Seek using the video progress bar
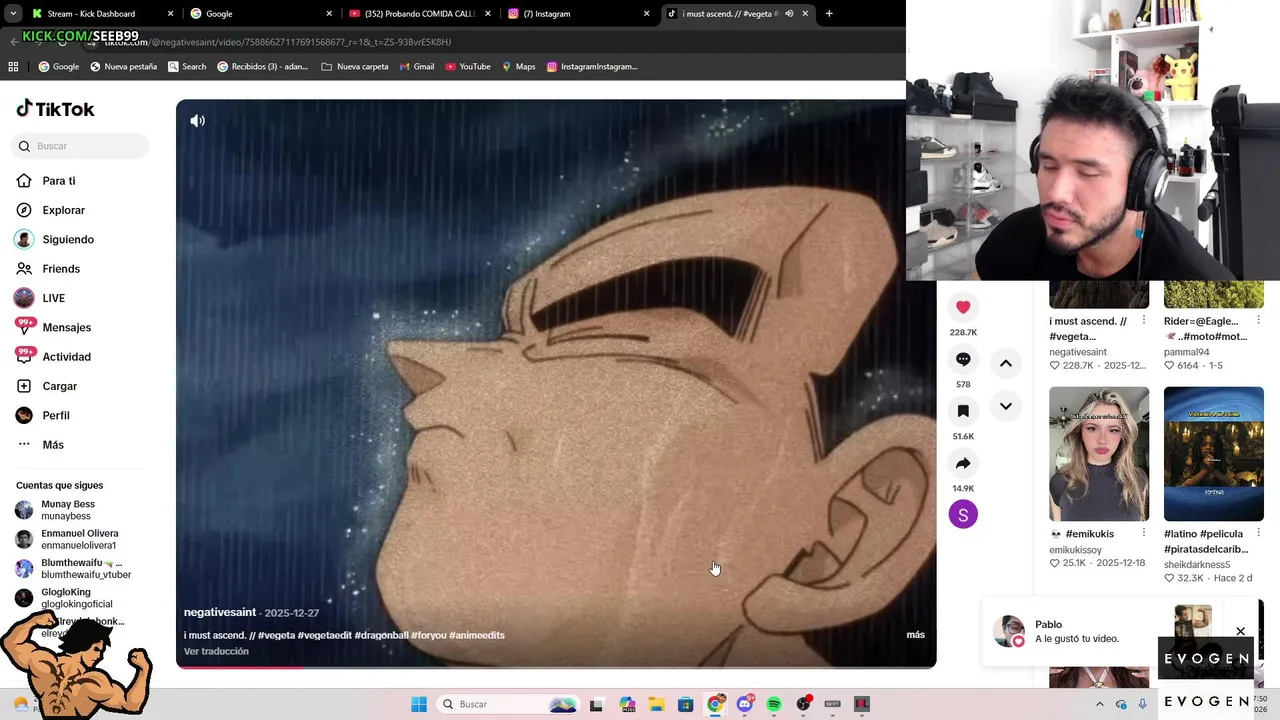1280x720 pixels. point(556,666)
